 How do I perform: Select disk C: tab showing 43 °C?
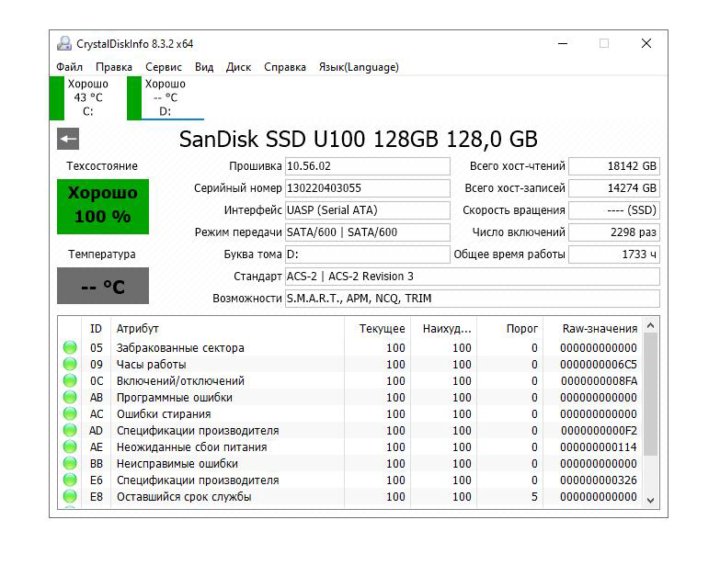[x=86, y=98]
